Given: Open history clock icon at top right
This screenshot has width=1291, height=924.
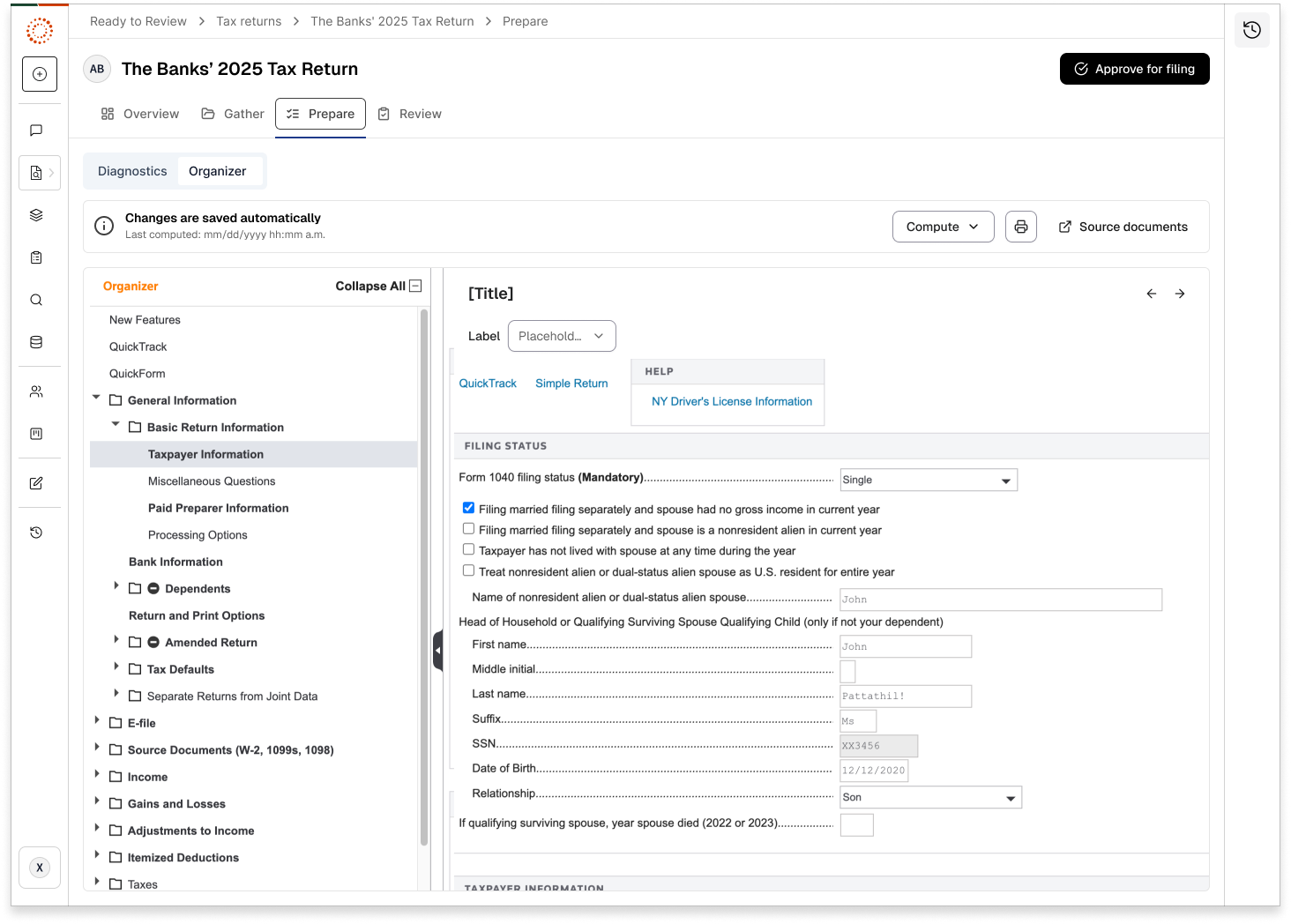Looking at the screenshot, I should point(1251,31).
